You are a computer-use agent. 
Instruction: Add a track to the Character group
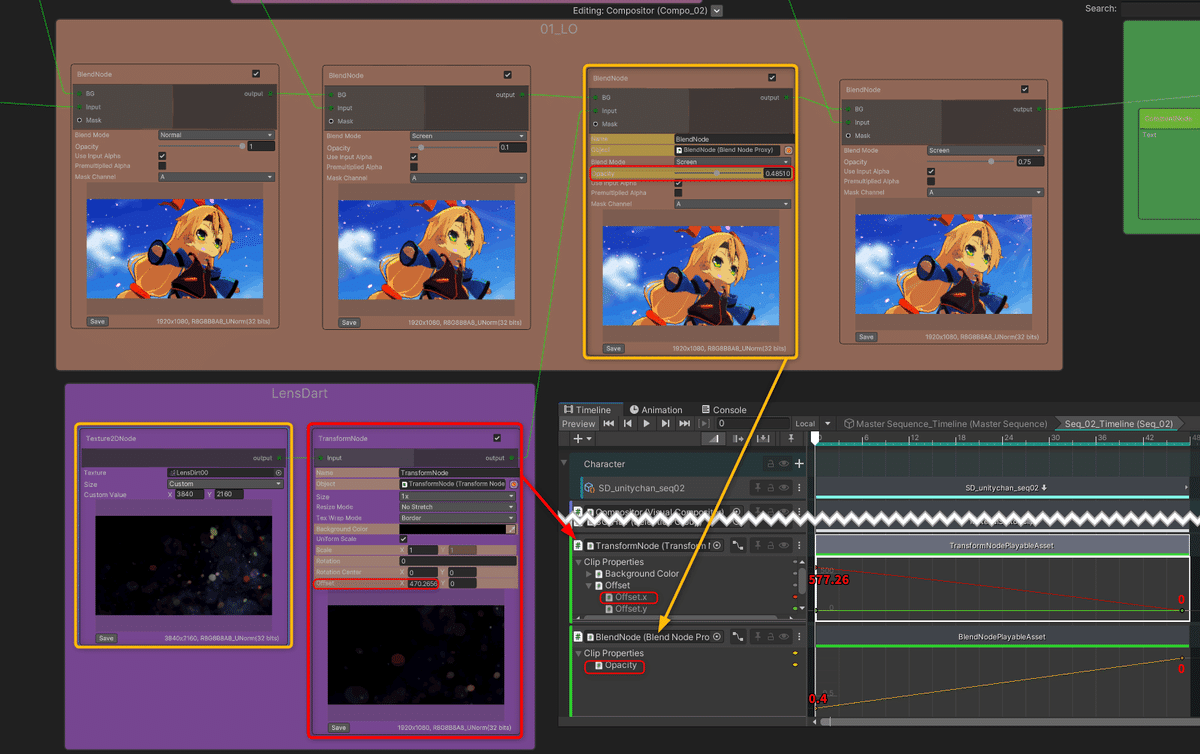pyautogui.click(x=799, y=464)
